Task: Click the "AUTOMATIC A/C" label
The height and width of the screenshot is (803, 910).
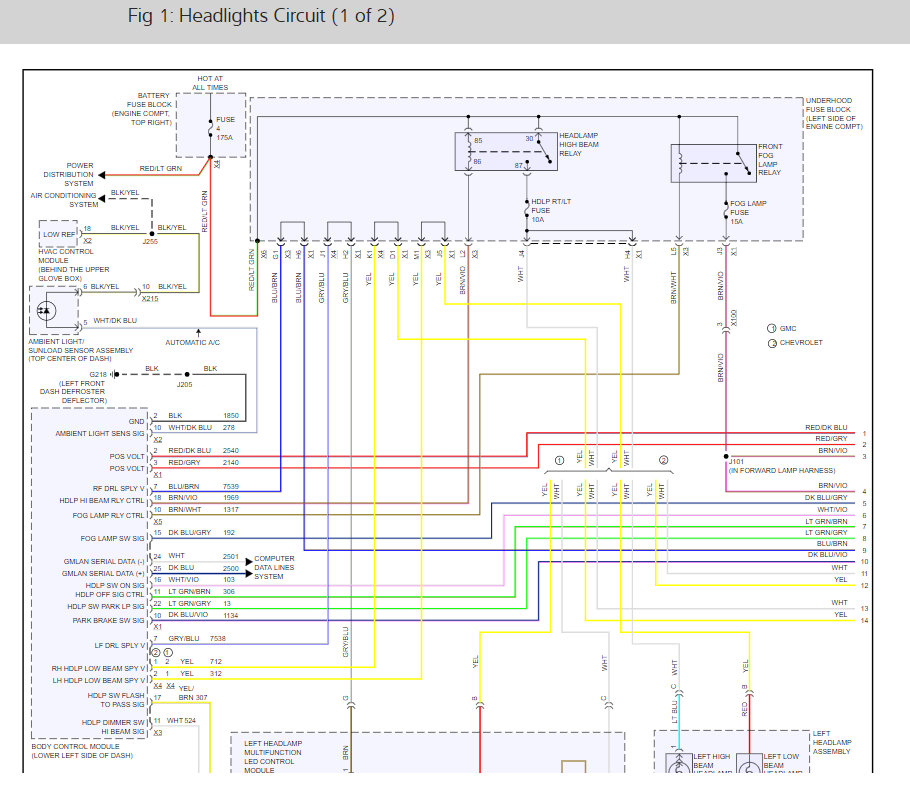Action: pyautogui.click(x=192, y=342)
